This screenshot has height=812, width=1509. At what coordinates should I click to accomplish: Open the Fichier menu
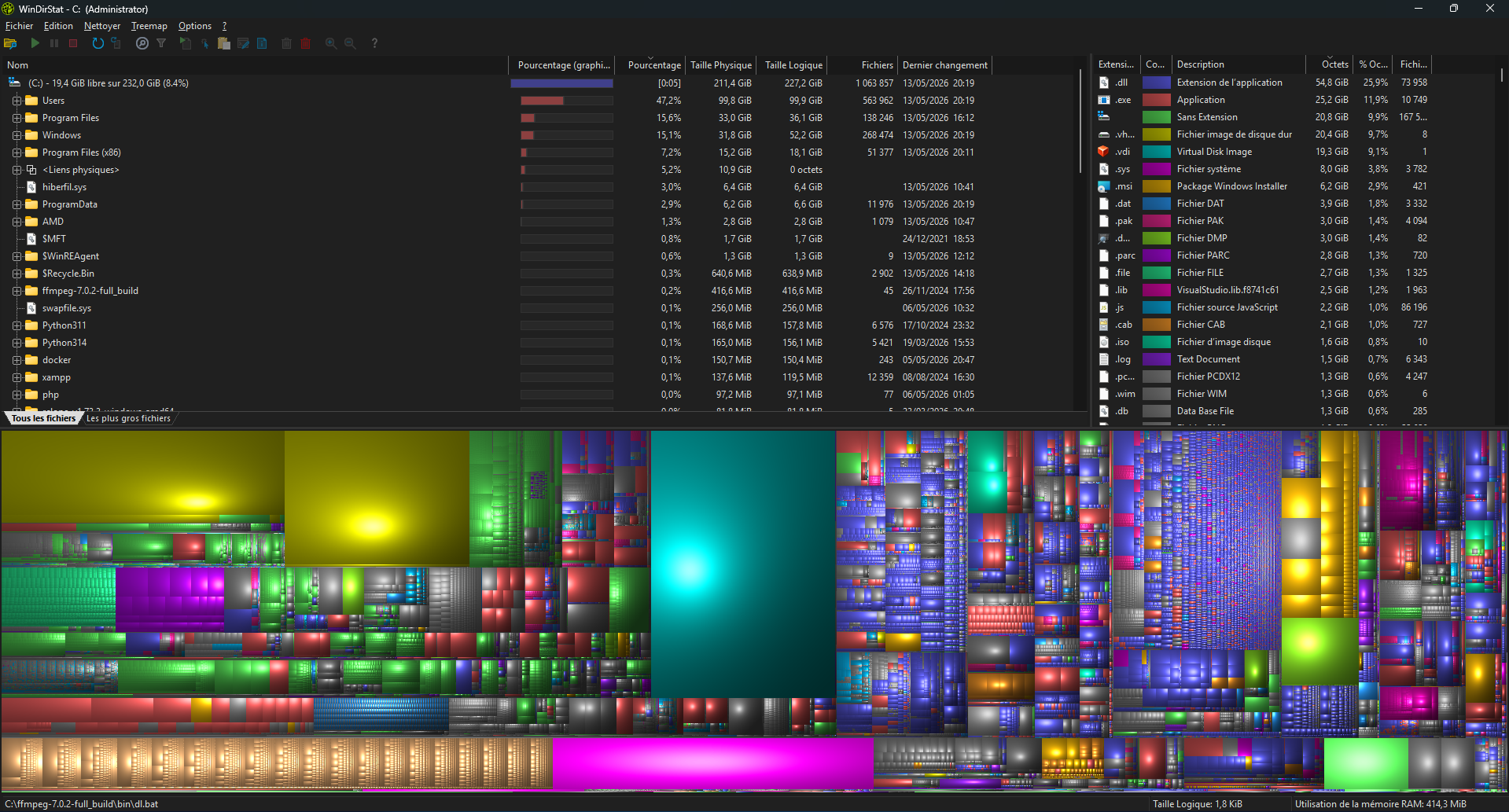coord(20,26)
